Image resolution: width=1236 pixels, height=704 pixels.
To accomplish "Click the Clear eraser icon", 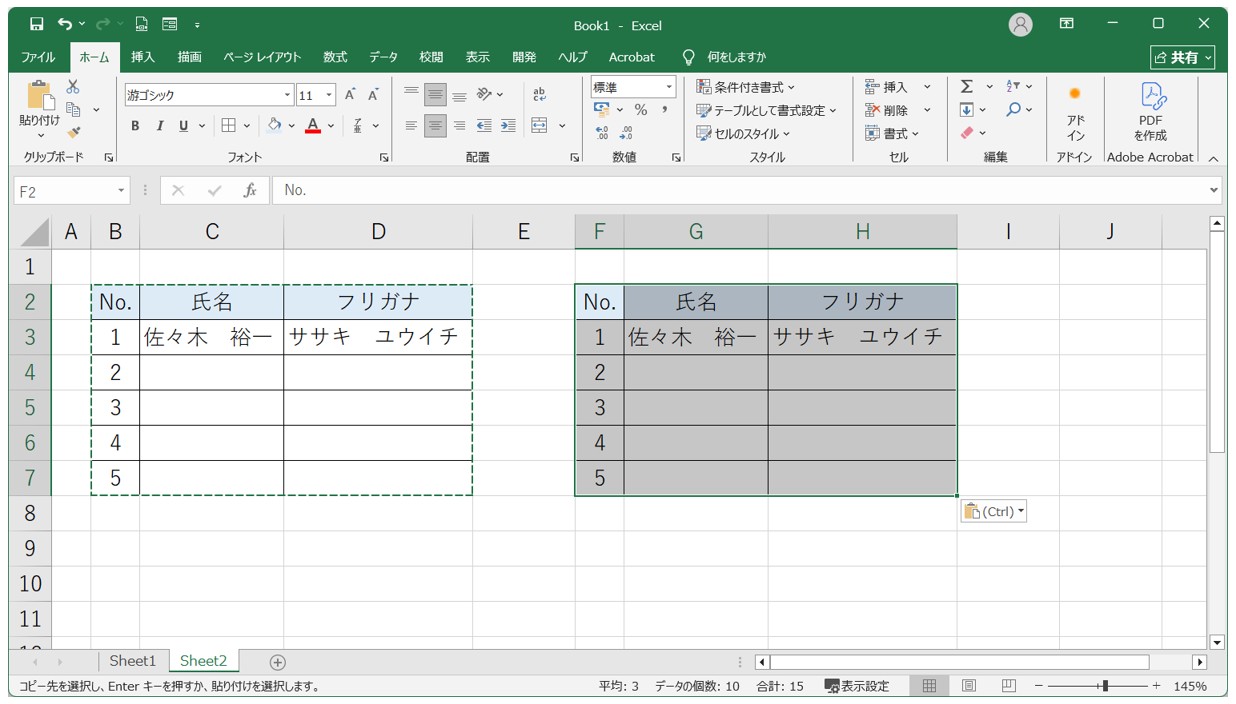I will 967,133.
